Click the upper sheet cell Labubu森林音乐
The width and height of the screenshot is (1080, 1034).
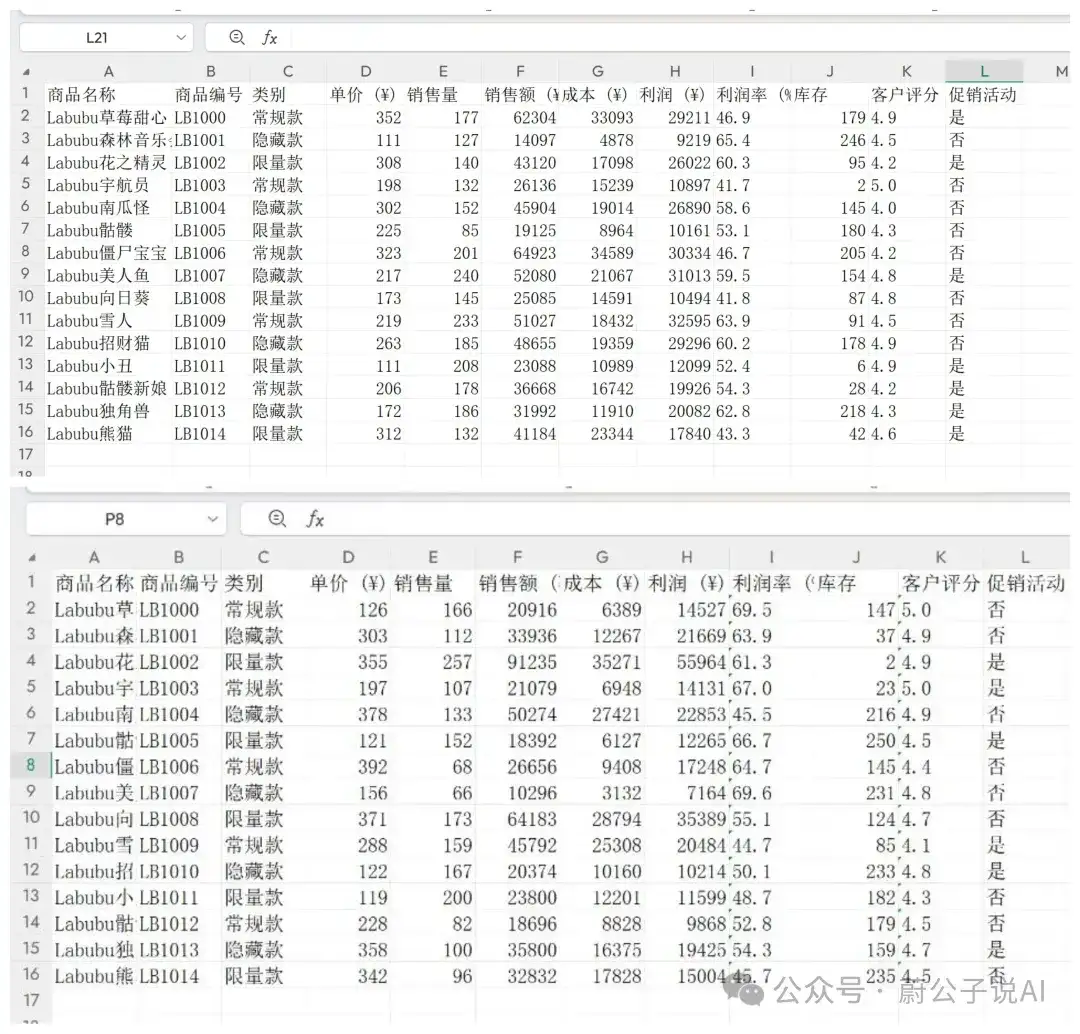tap(108, 141)
